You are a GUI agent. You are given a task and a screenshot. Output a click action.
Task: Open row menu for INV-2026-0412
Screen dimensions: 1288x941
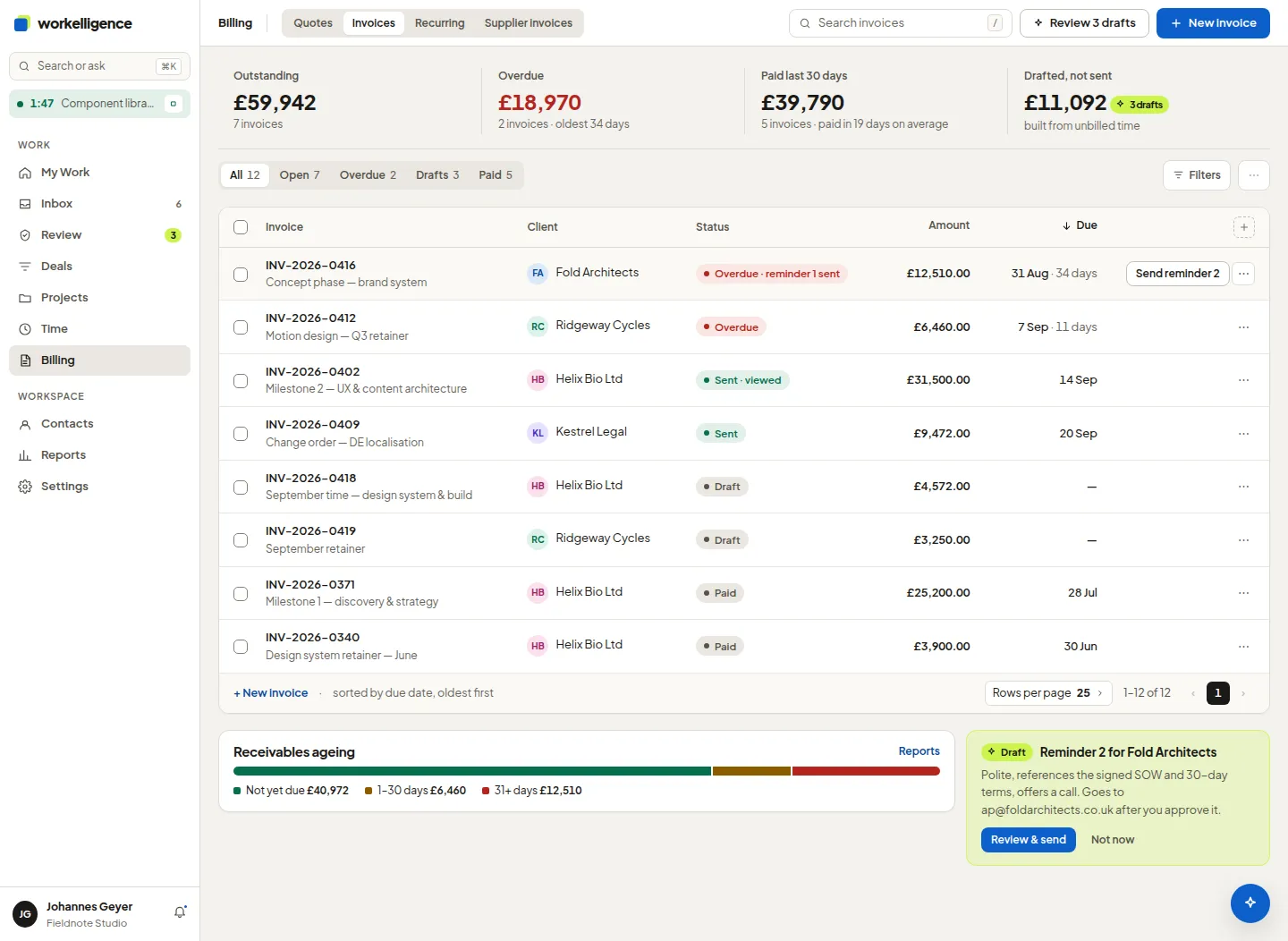[x=1243, y=327]
